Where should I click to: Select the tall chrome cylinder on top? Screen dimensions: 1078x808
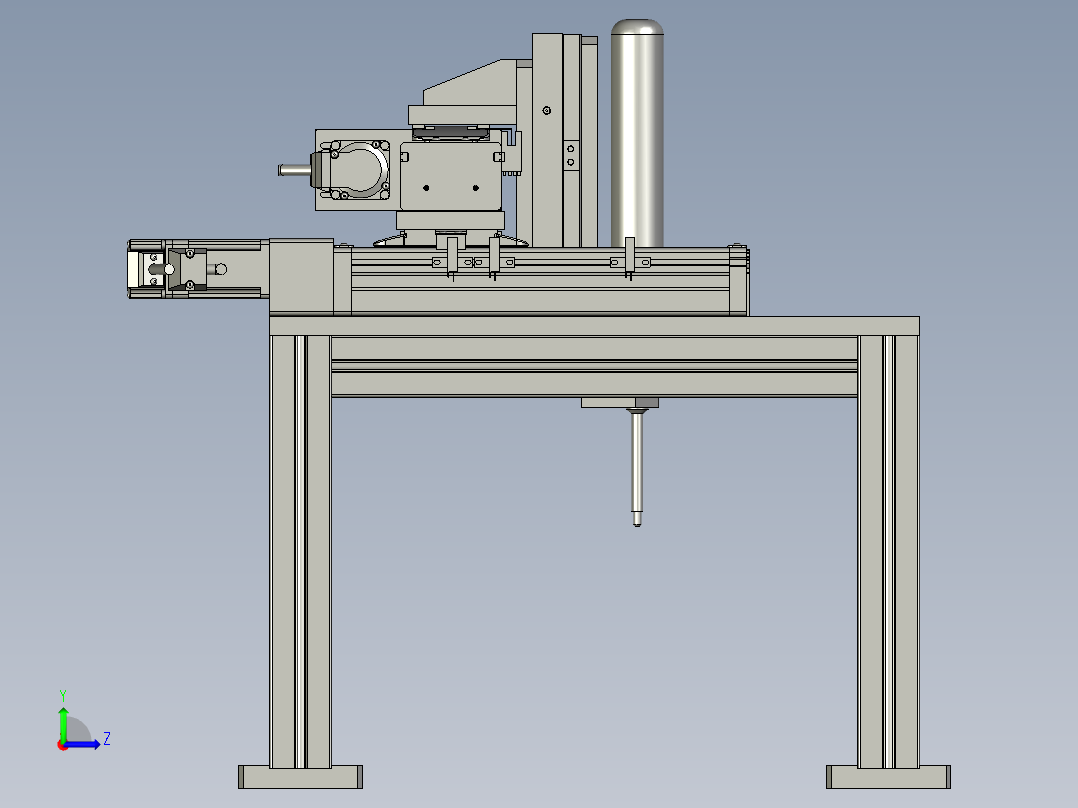click(x=637, y=133)
